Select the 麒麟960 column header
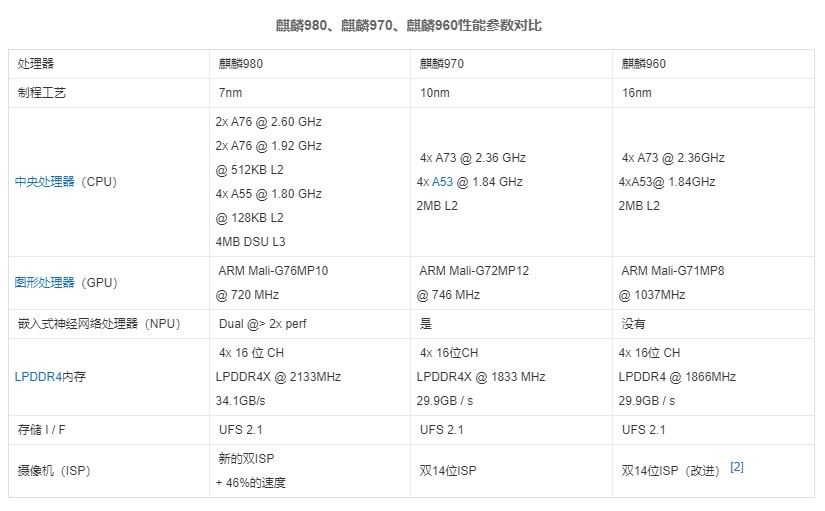 click(643, 64)
